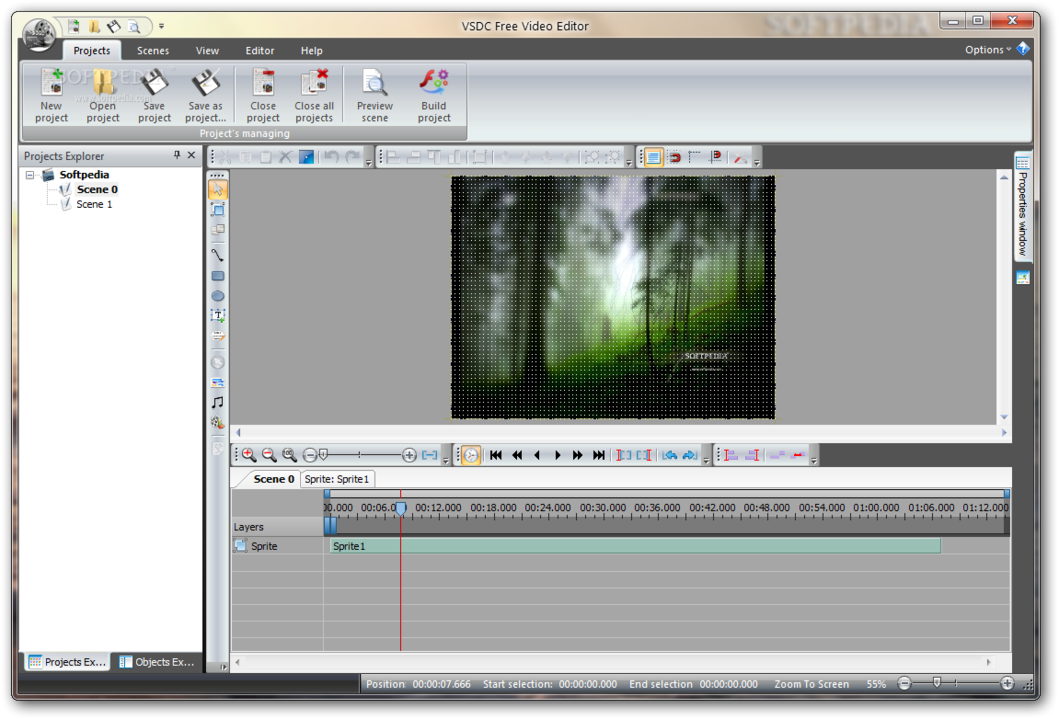This screenshot has width=1059, height=719.
Task: Open the View ribbon tab
Action: (207, 51)
